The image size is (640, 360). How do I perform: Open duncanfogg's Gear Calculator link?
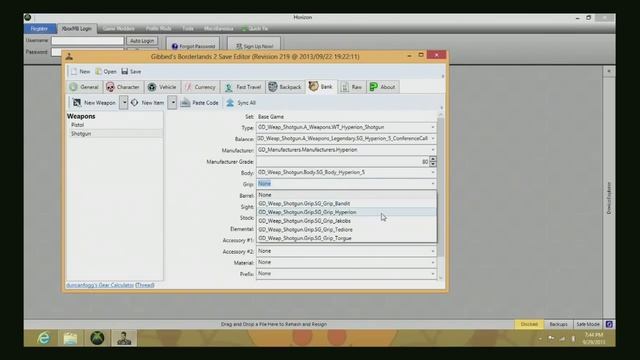click(100, 285)
